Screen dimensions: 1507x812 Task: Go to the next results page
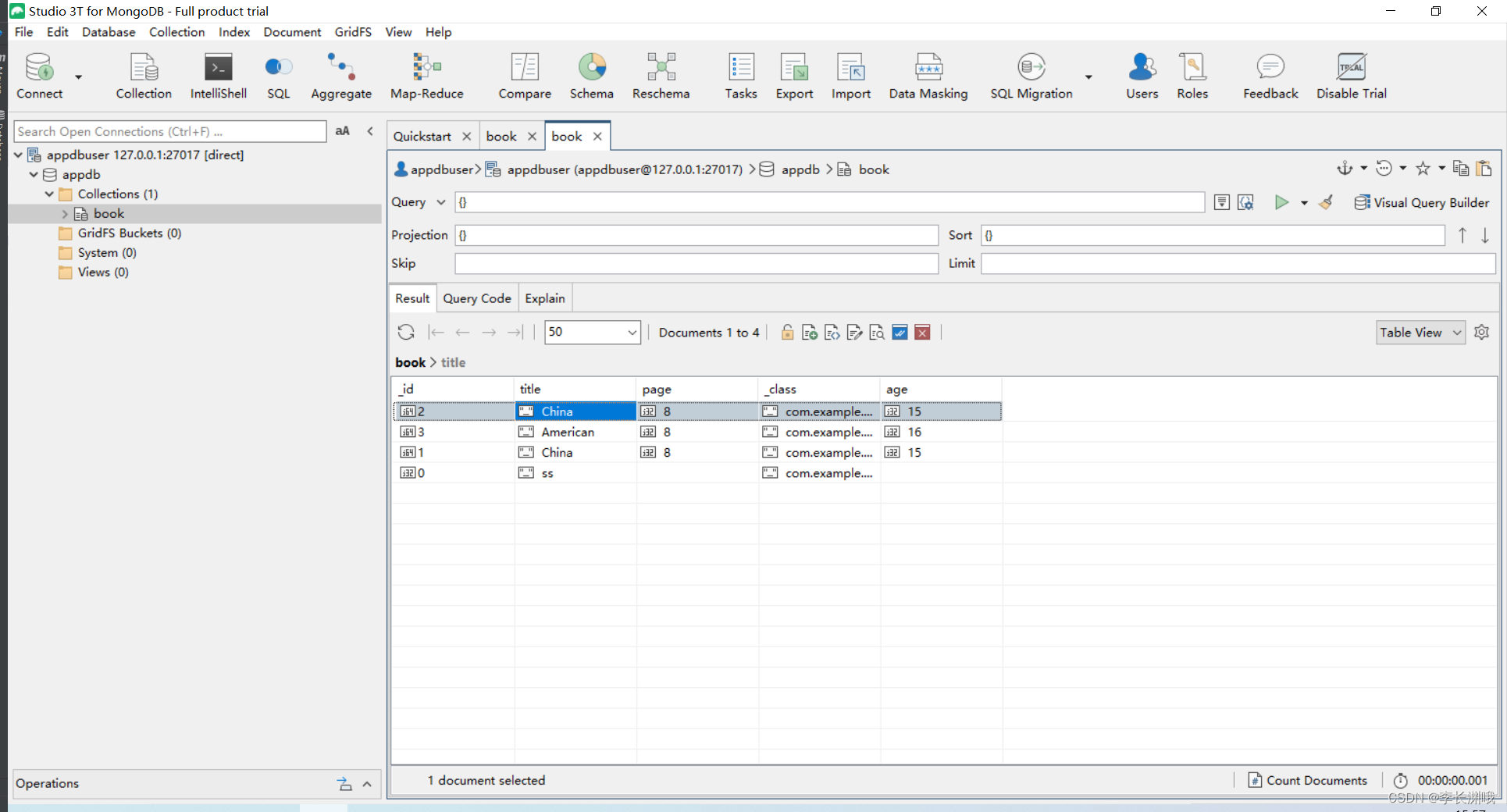489,333
